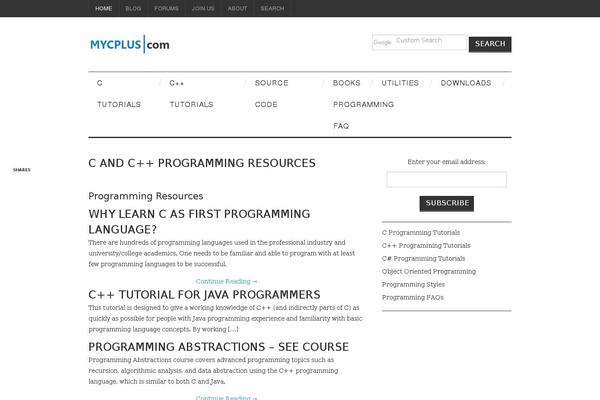Focus the Google Custom Search field
This screenshot has width=600, height=400.
419,42
